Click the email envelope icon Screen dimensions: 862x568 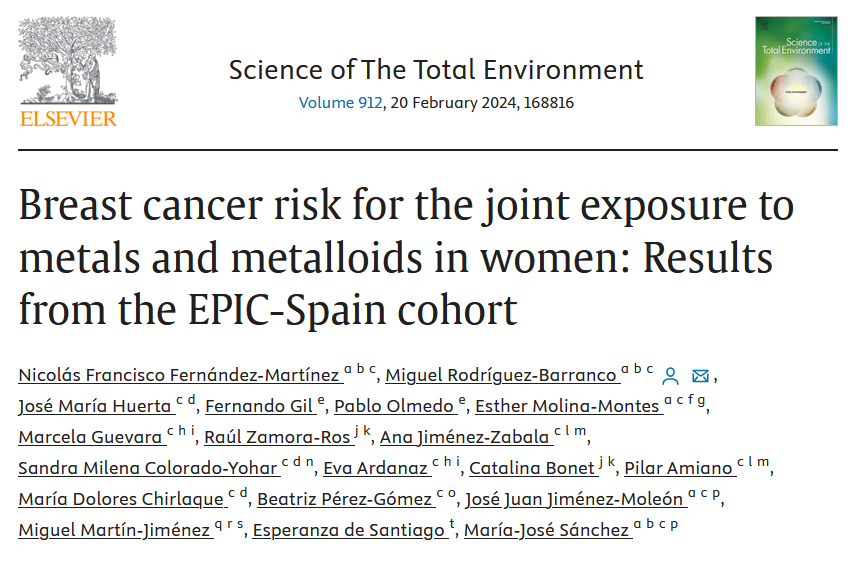point(700,376)
